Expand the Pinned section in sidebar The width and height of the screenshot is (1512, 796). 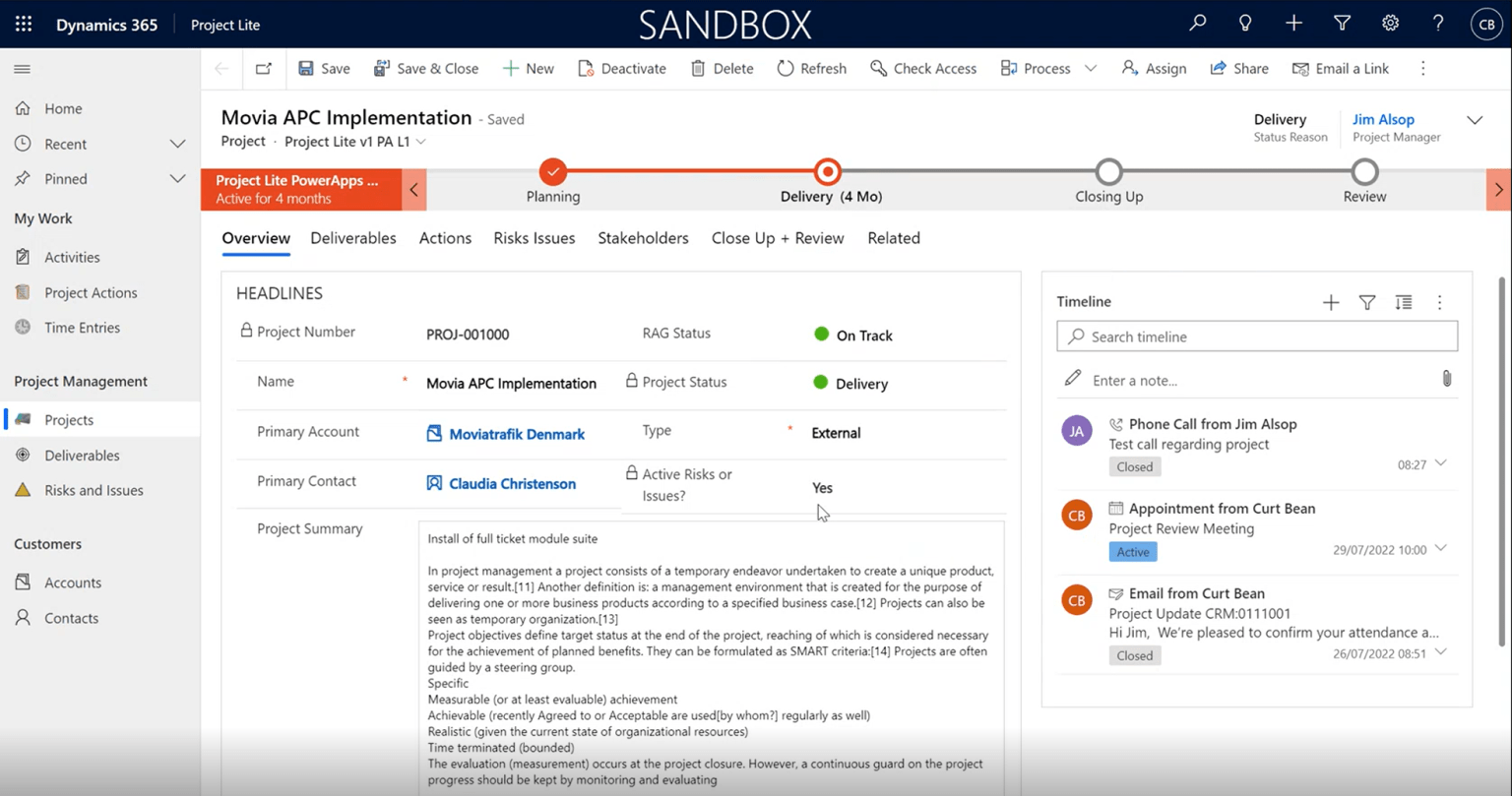click(177, 179)
